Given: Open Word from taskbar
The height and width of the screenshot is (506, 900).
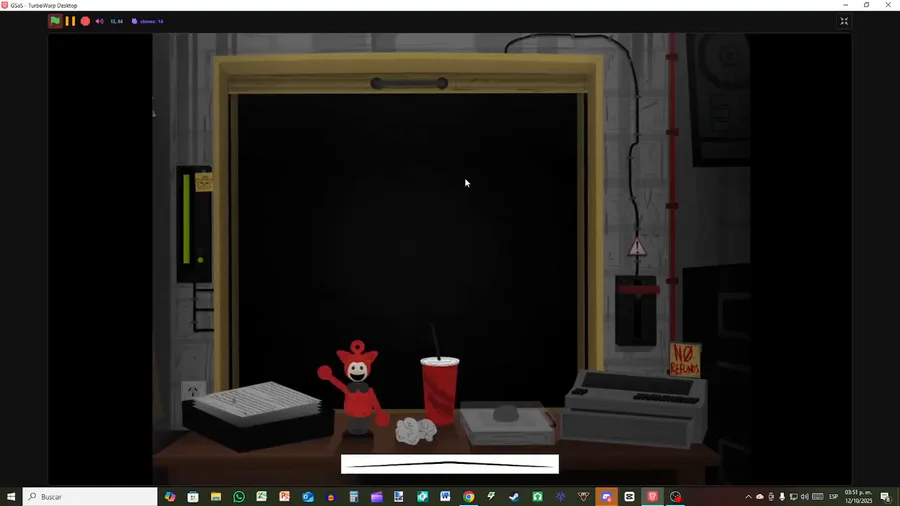Looking at the screenshot, I should (x=445, y=496).
